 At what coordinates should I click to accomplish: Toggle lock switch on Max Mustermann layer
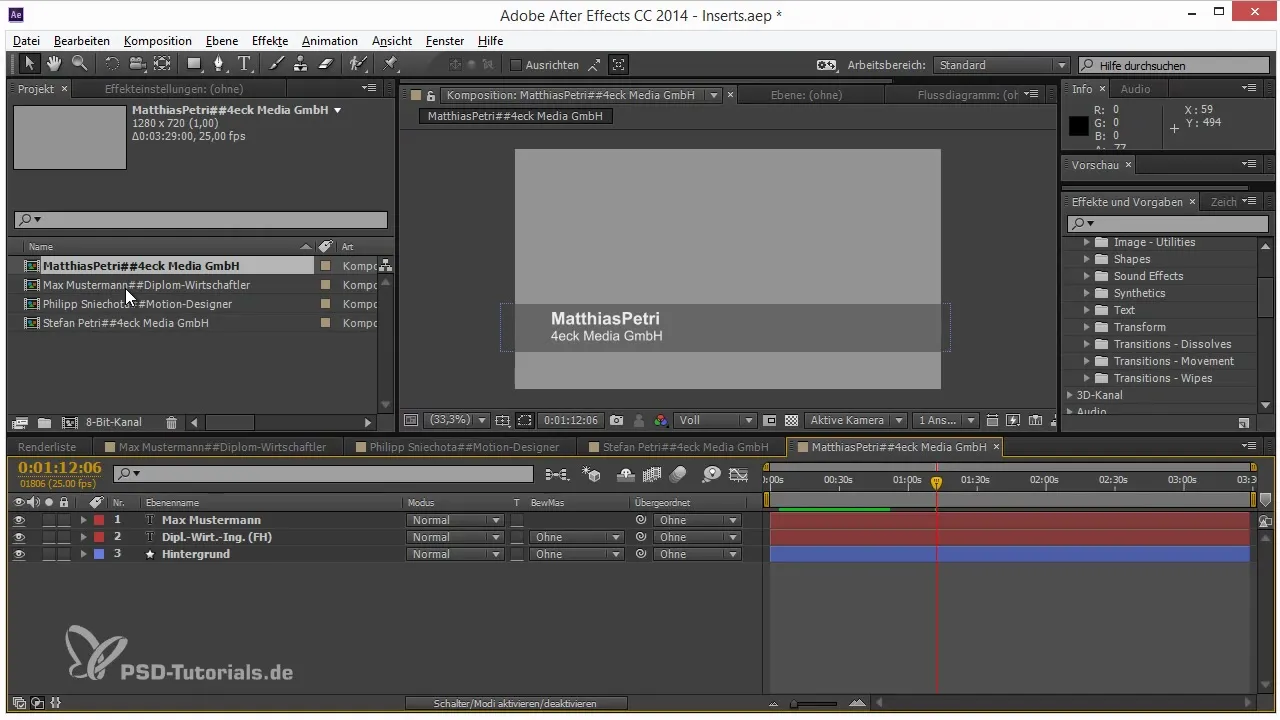(64, 520)
